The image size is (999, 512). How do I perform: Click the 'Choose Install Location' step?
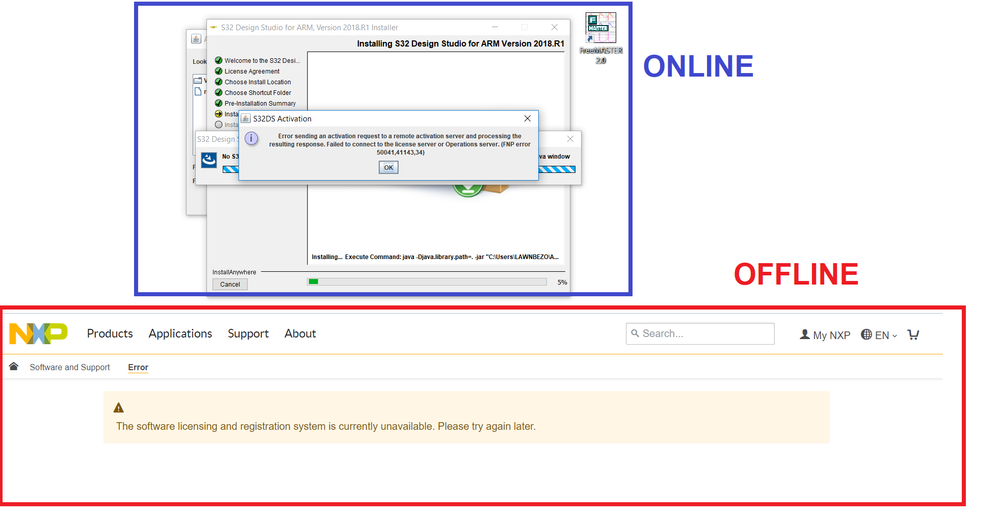pos(257,82)
